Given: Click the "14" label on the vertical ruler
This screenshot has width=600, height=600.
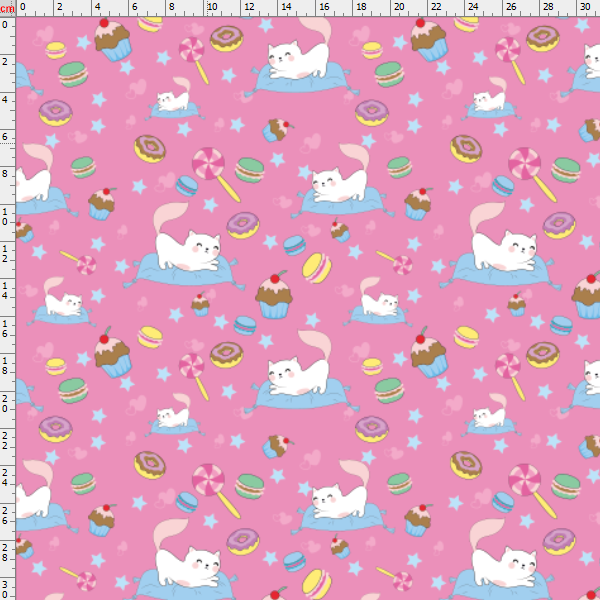Looking at the screenshot, I should click(x=5, y=291).
